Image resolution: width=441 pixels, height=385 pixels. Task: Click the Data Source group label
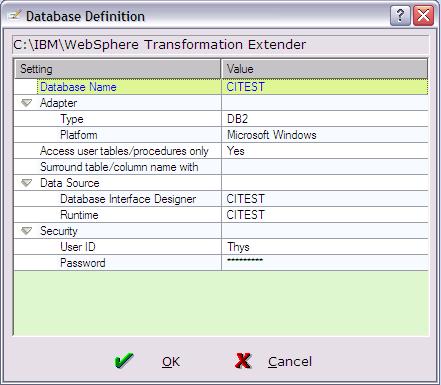click(70, 183)
